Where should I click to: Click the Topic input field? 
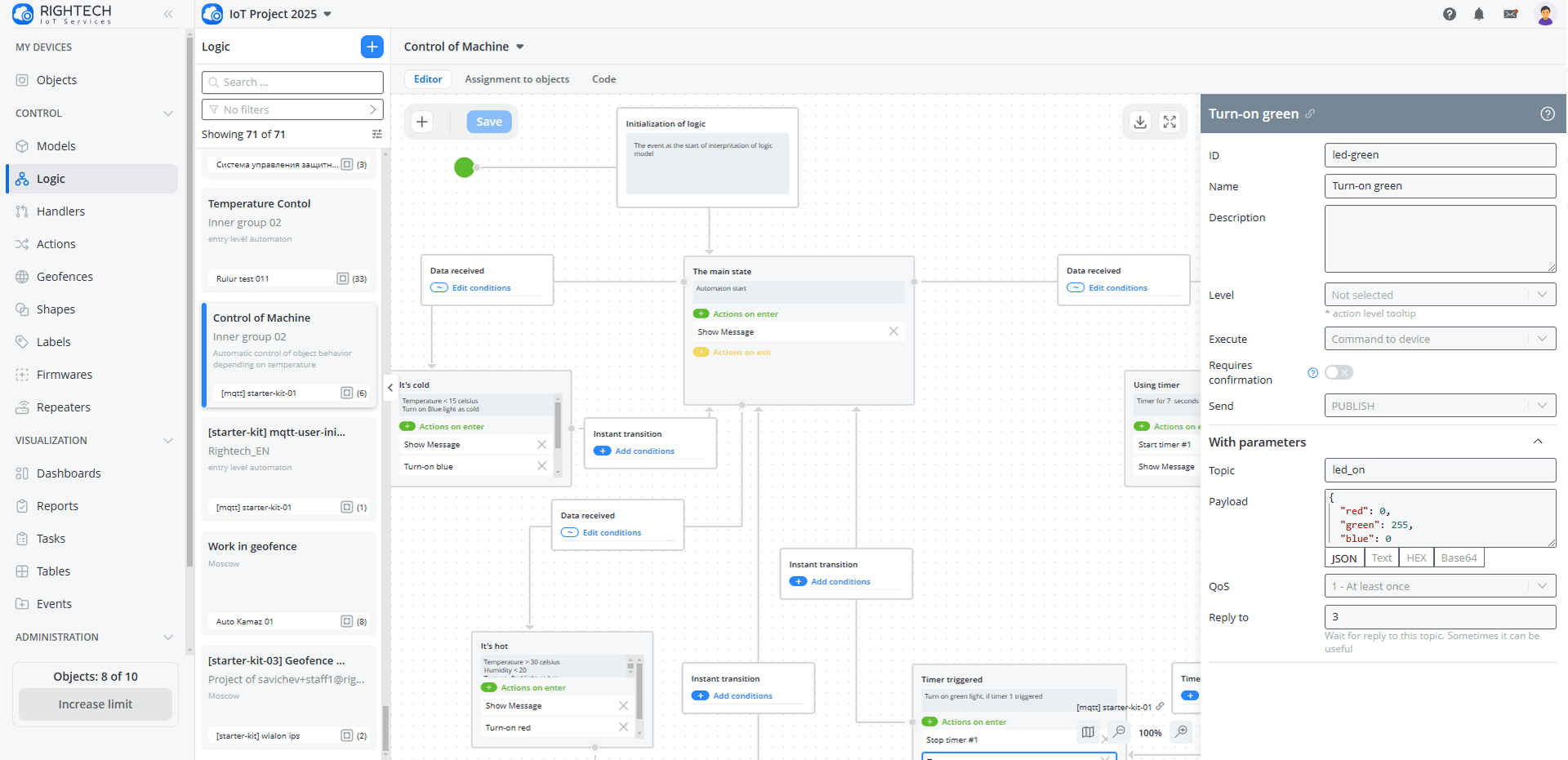pos(1439,470)
